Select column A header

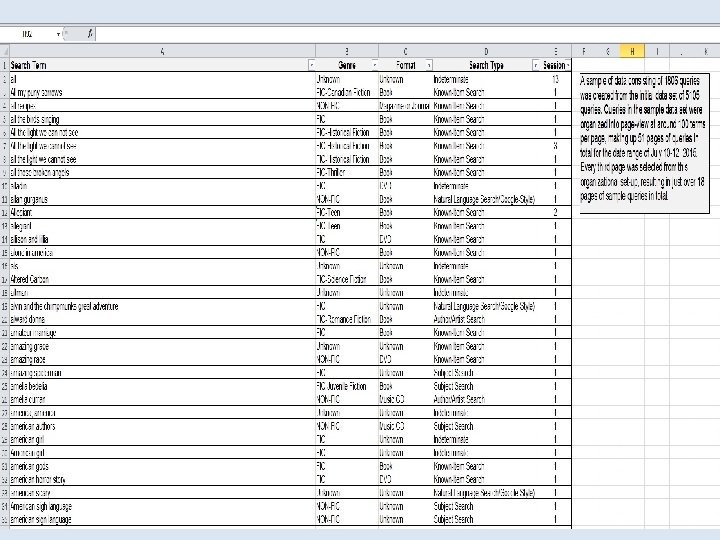click(x=163, y=51)
